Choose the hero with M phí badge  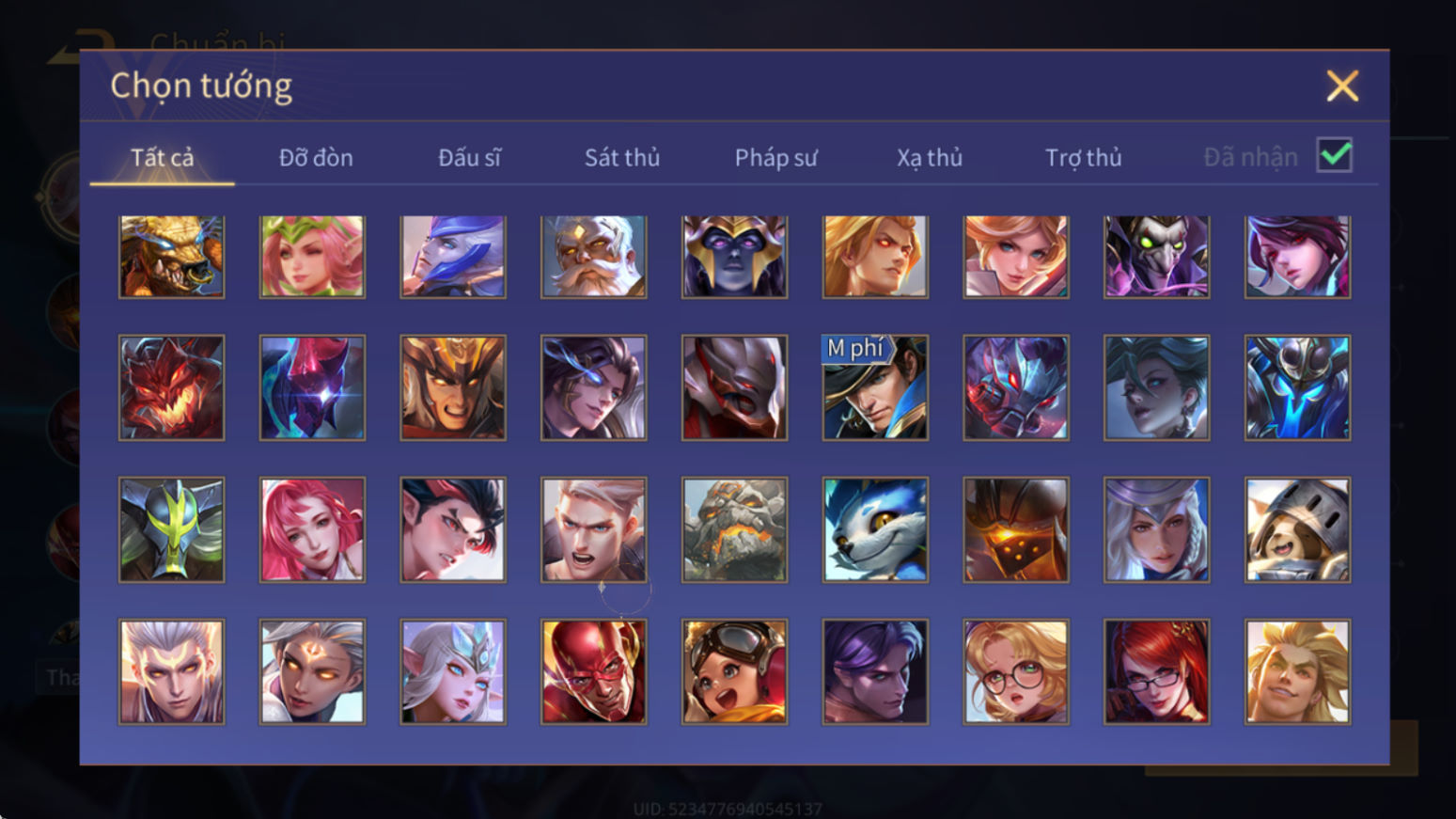(875, 387)
